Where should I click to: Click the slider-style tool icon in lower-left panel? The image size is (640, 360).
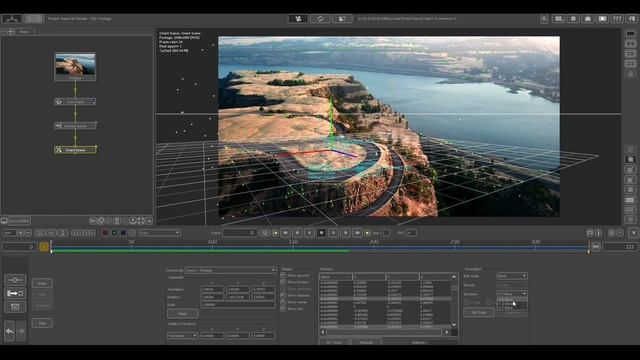[x=15, y=280]
